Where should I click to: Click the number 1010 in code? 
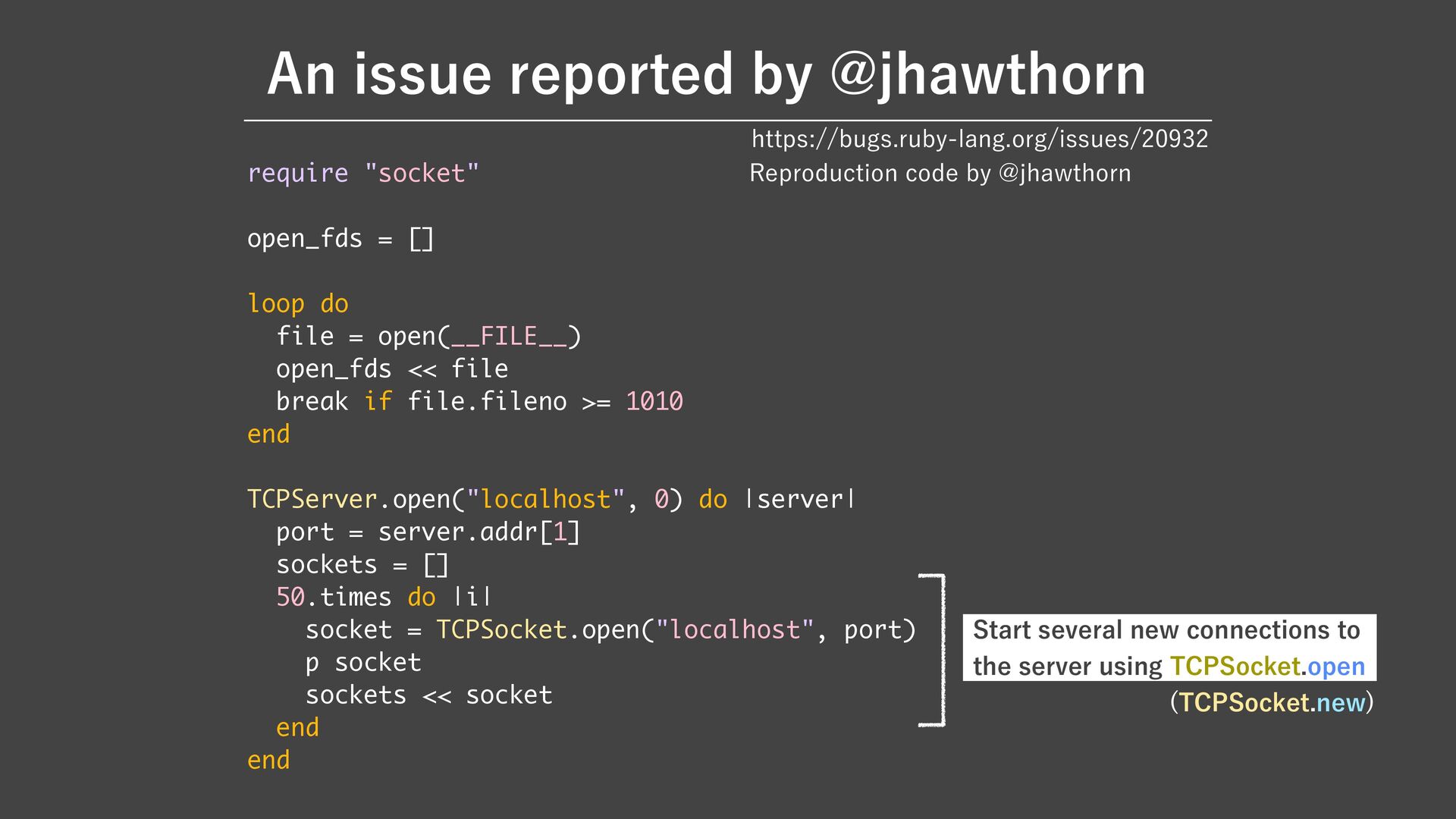[x=654, y=401]
